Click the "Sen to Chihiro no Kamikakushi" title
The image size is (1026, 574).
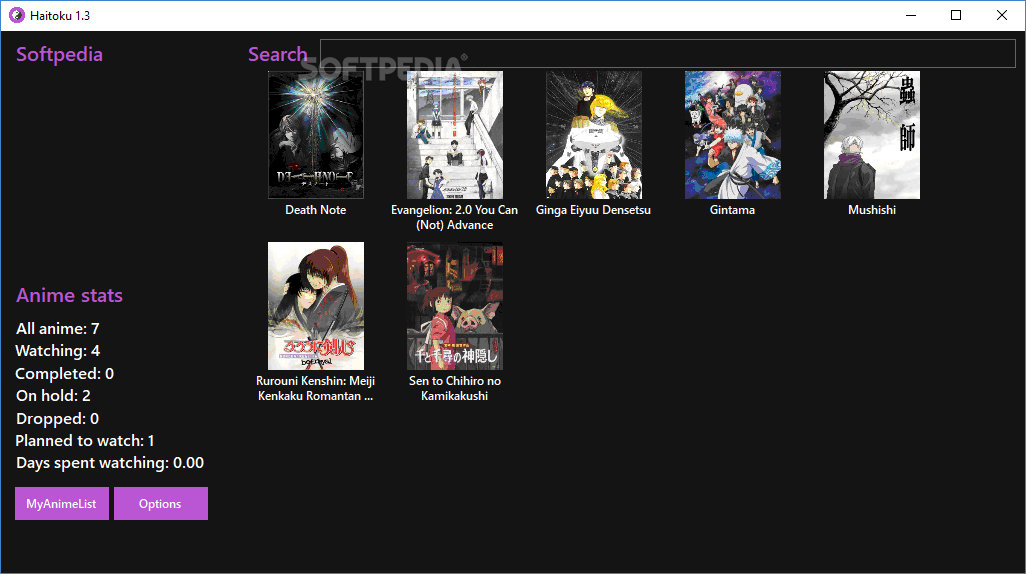[x=455, y=388]
